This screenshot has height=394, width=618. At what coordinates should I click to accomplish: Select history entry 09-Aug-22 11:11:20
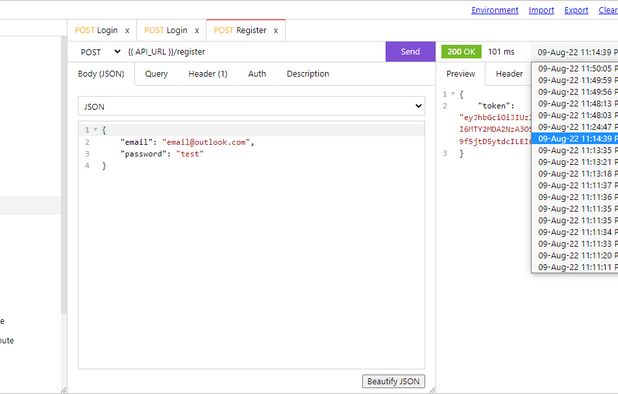pyautogui.click(x=575, y=256)
